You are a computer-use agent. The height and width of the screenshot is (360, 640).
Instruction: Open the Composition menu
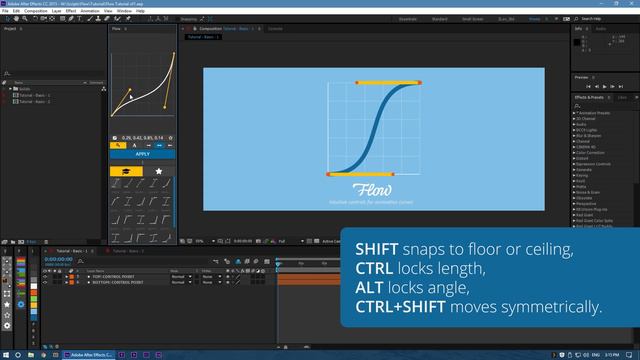[x=36, y=11]
